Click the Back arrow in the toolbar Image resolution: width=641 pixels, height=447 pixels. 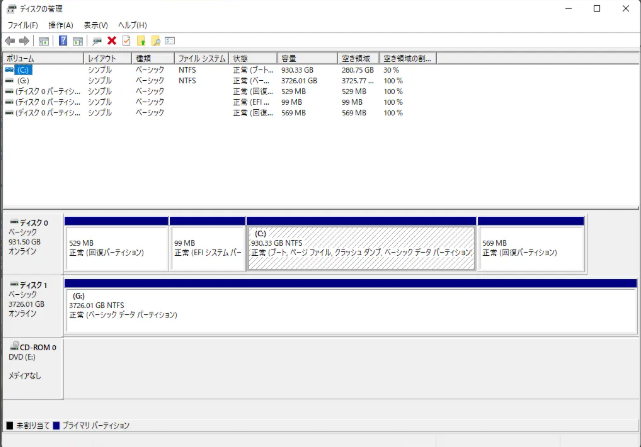coord(10,41)
